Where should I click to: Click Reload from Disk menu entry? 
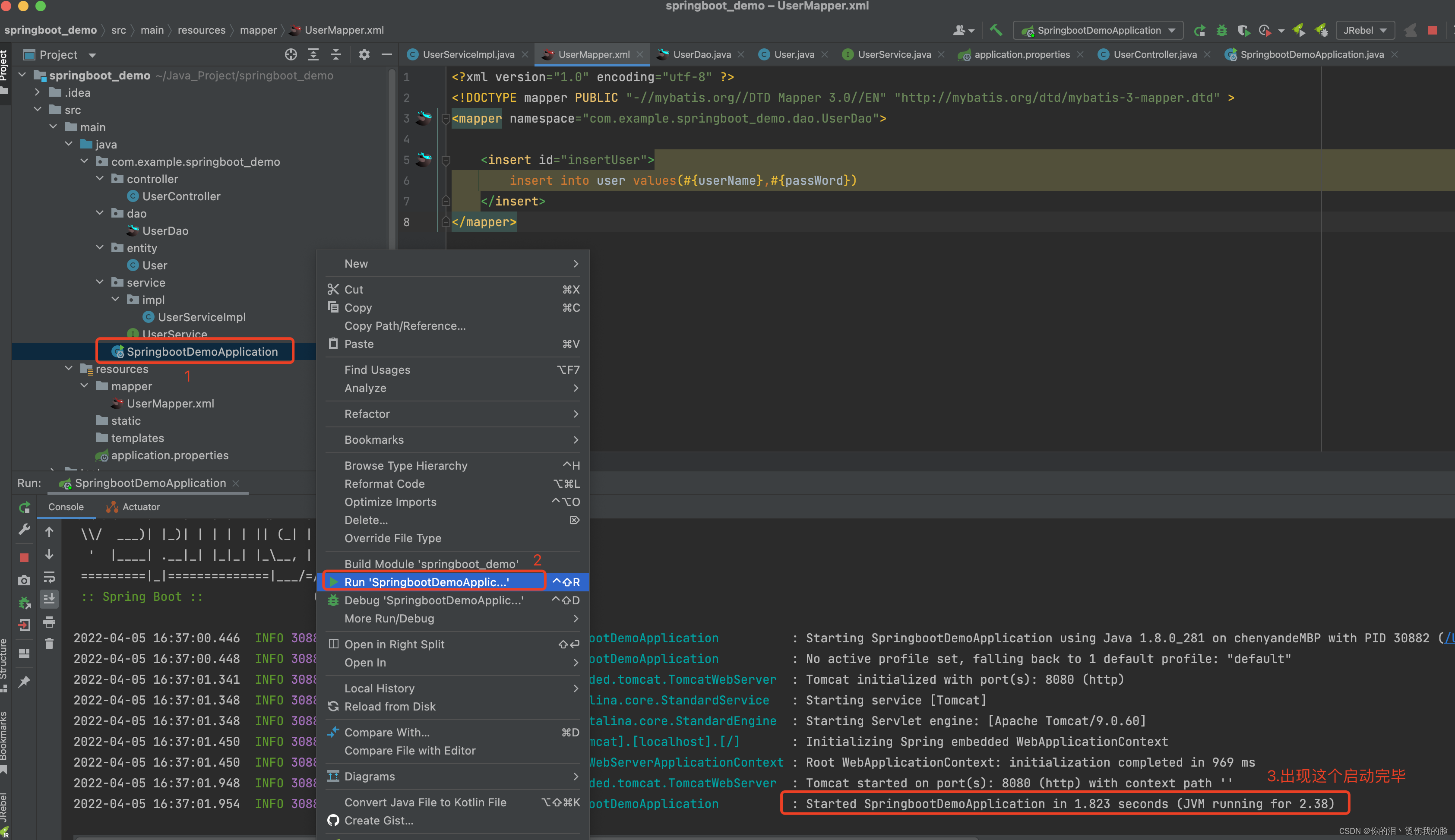pos(389,707)
